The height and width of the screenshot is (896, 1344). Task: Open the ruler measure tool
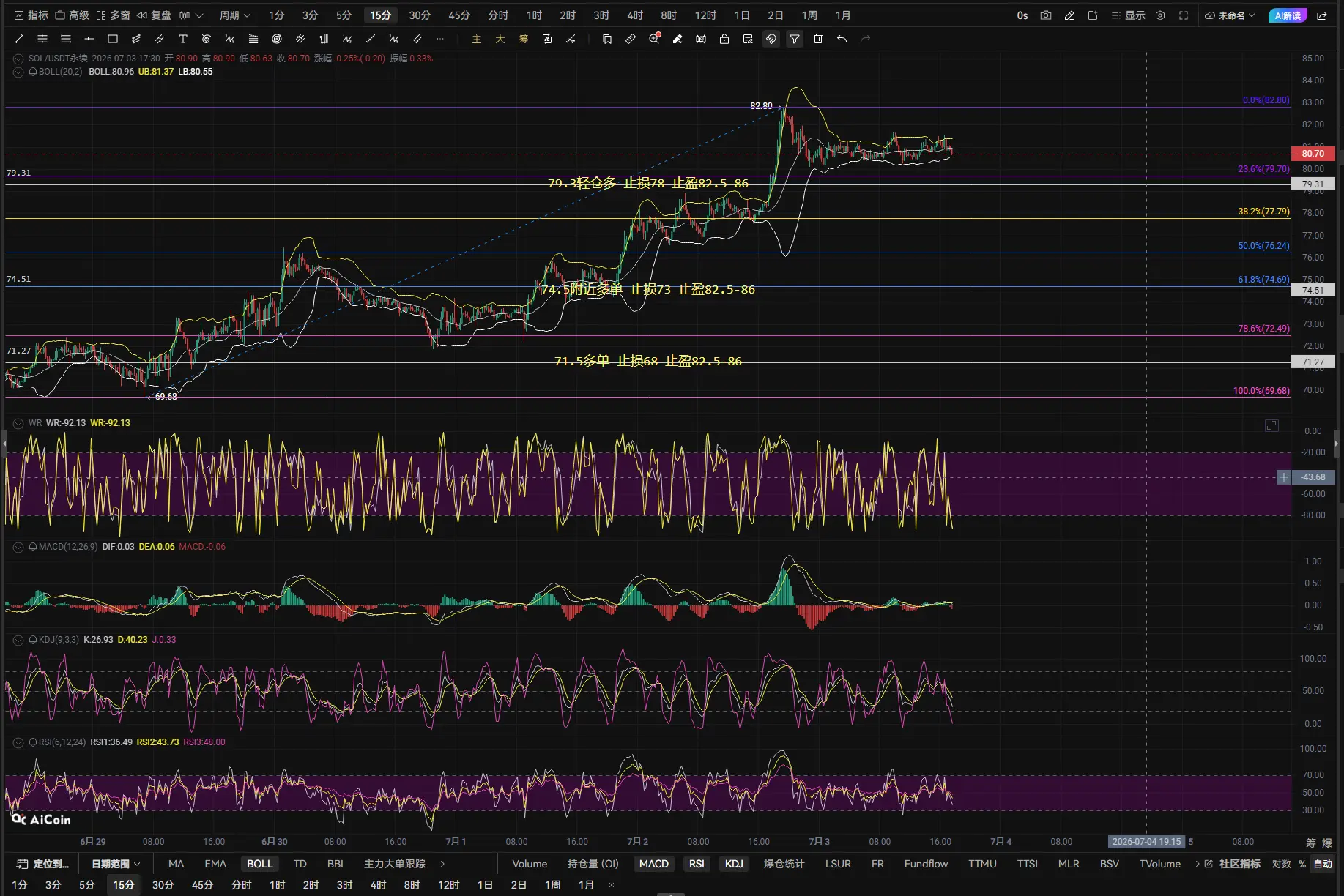pos(631,39)
